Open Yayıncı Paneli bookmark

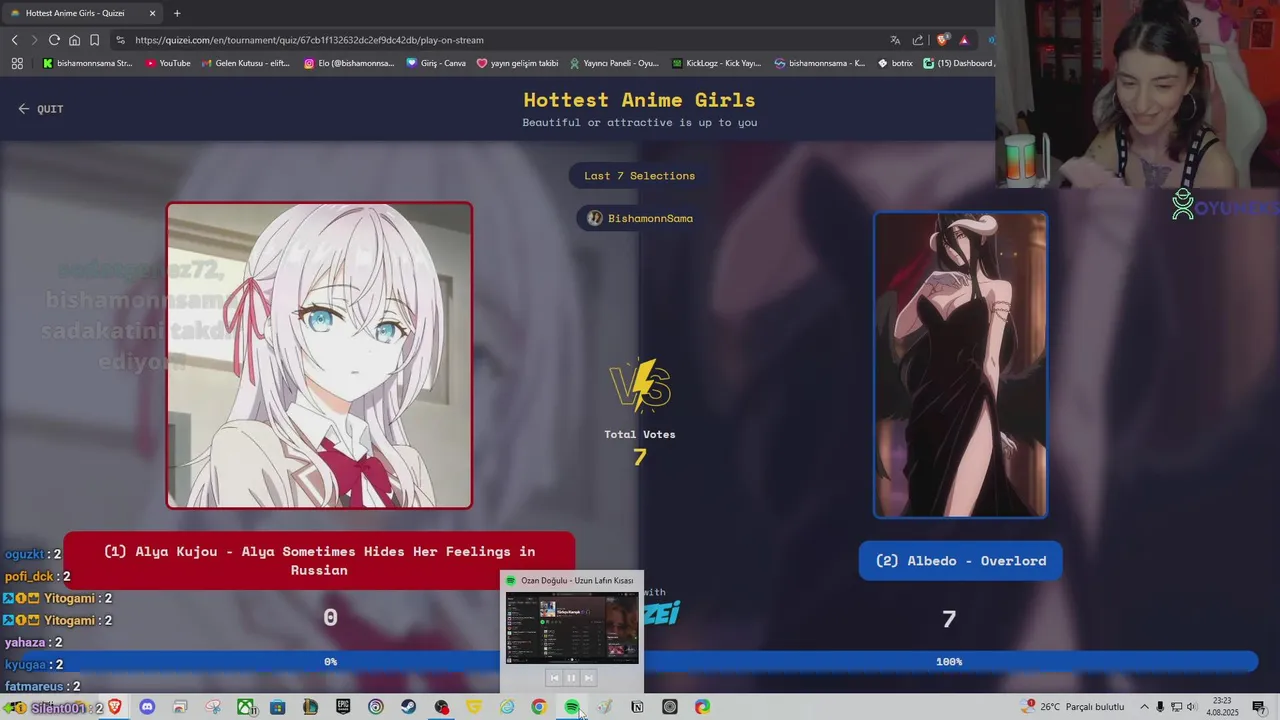point(614,63)
